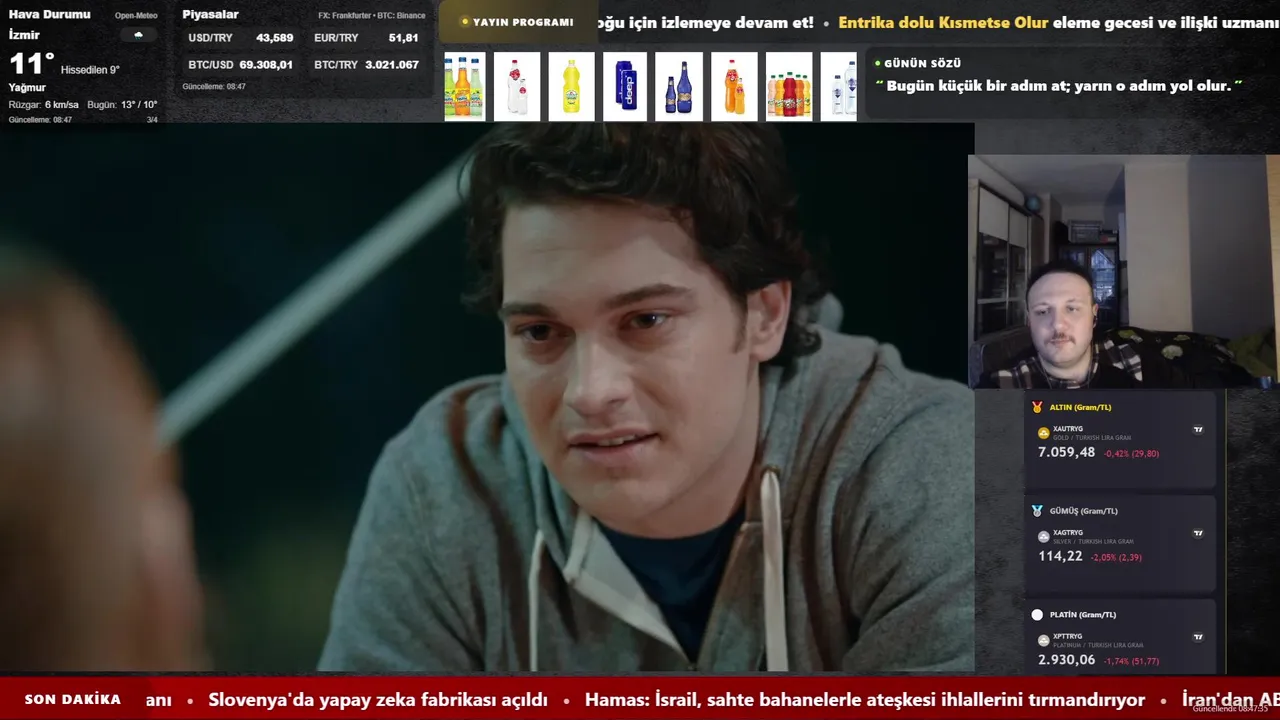Click the İran'dan headline at ticker end

(x=1231, y=700)
